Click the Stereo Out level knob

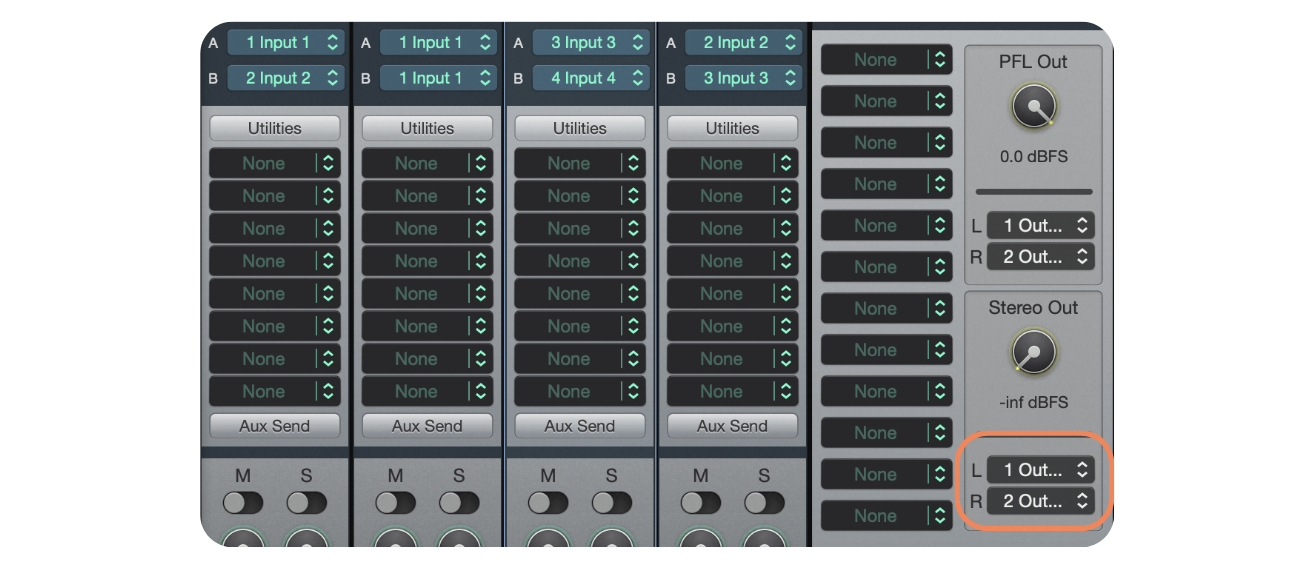point(1033,352)
